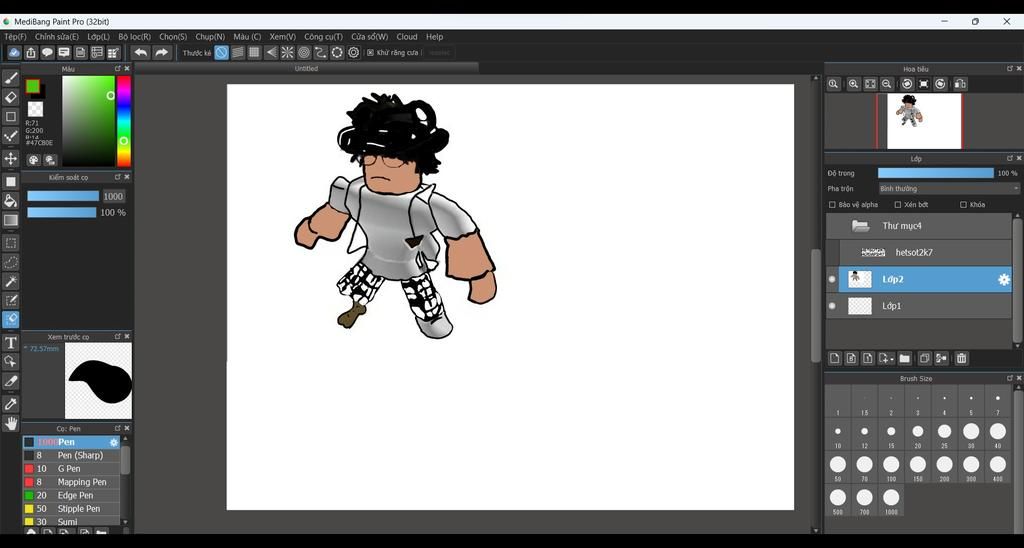Click the rainbow hue strip
Screen dimensions: 1024x548
(123, 121)
